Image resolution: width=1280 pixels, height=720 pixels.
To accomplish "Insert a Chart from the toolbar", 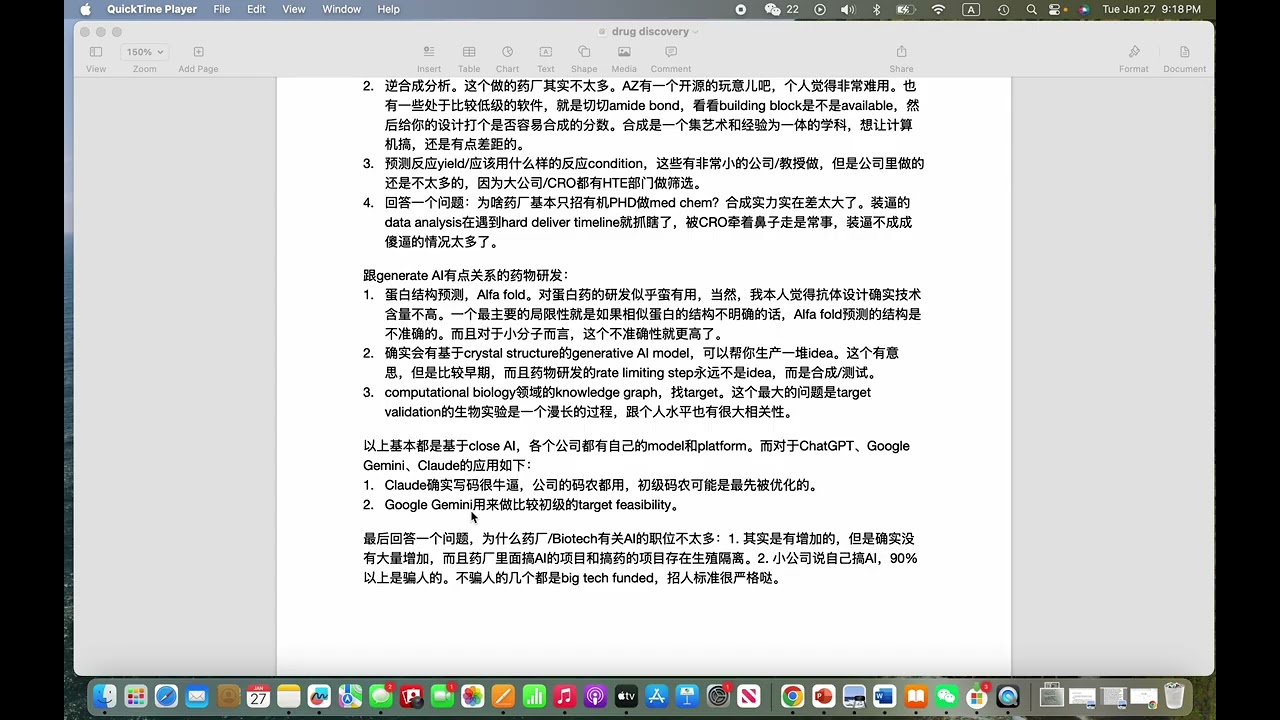I will pyautogui.click(x=507, y=59).
